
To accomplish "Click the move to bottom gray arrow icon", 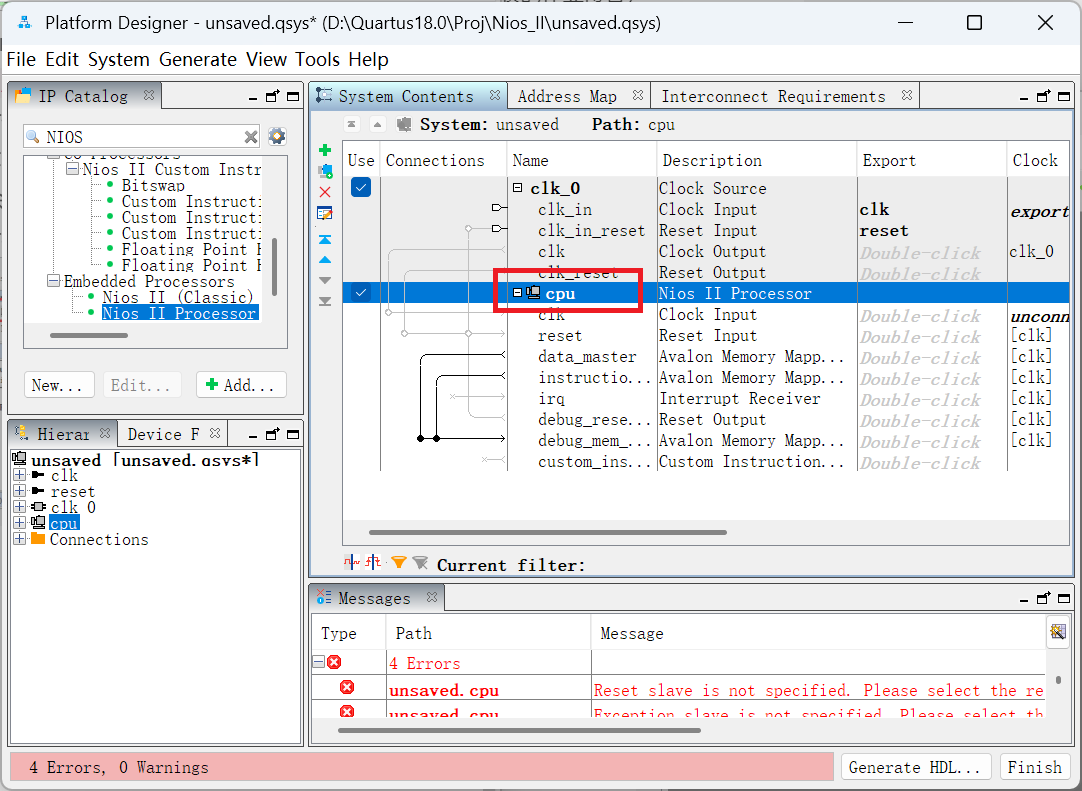I will 325,301.
